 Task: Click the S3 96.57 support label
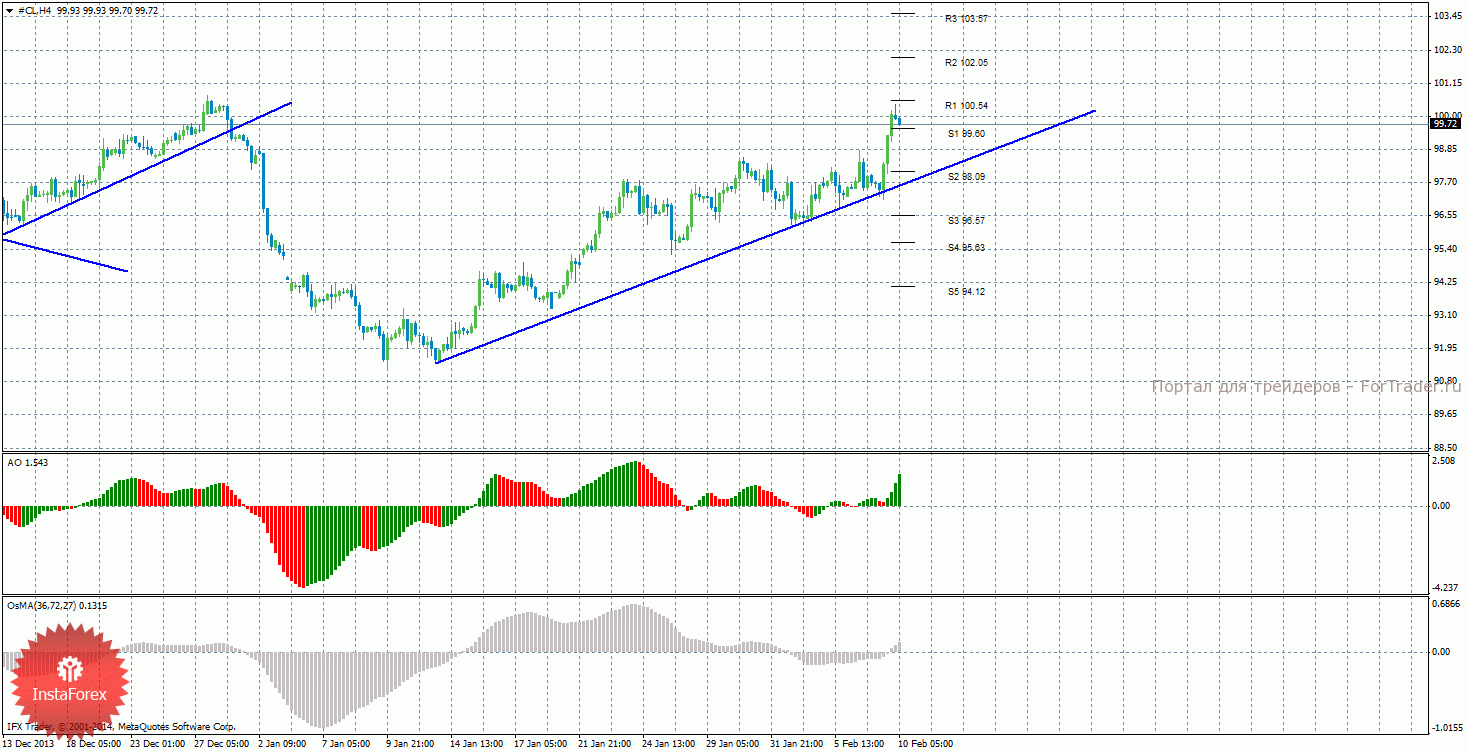966,220
